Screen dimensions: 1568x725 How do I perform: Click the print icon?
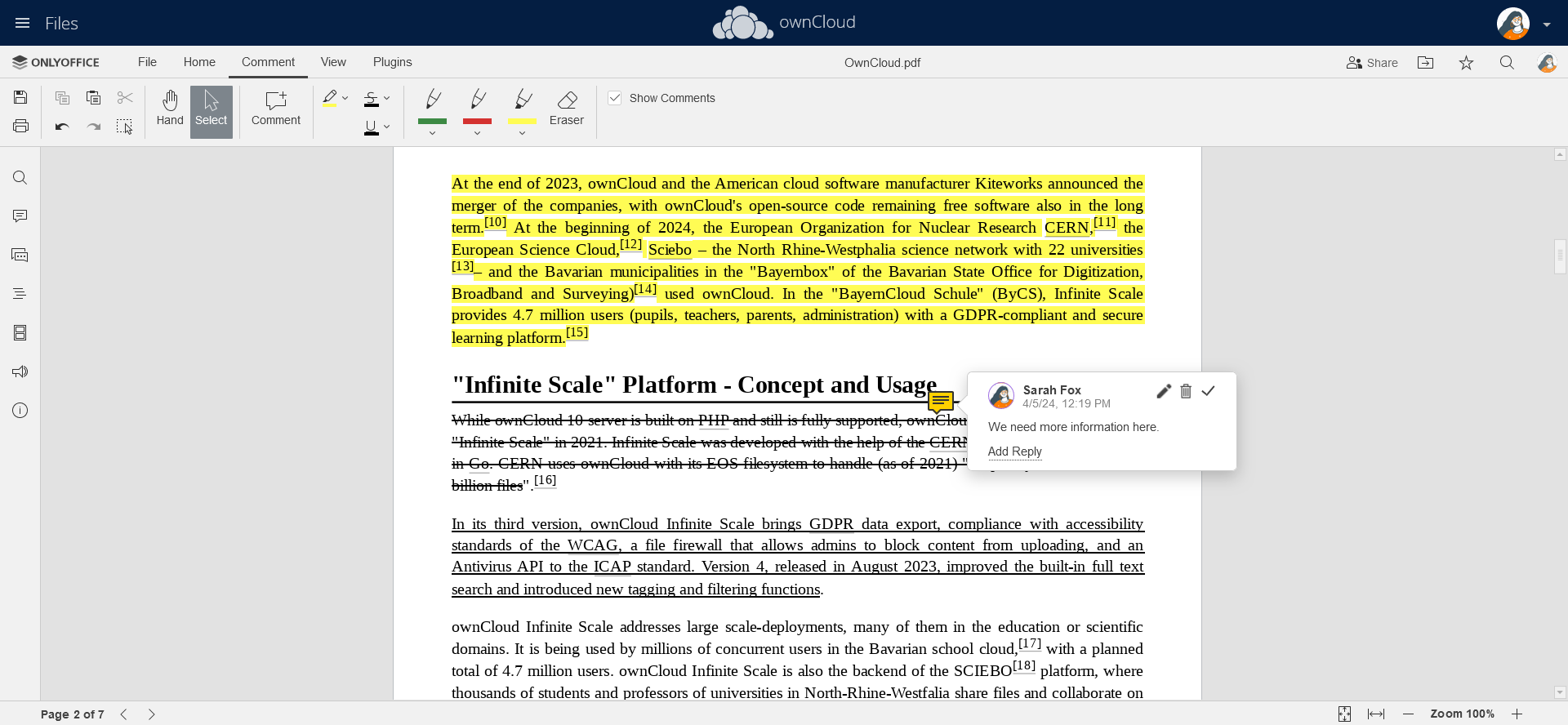tap(21, 127)
